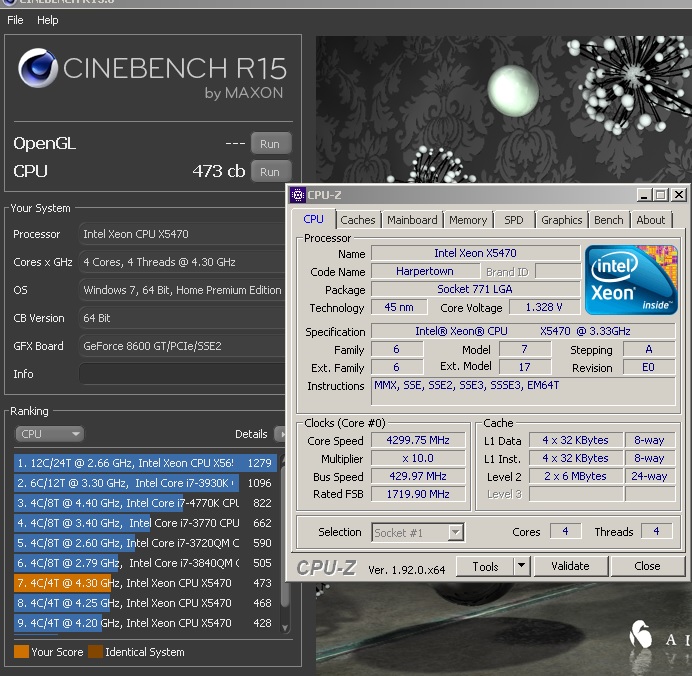The image size is (692, 676).
Task: Switch to the Bench tab in CPU-Z
Action: pos(609,220)
